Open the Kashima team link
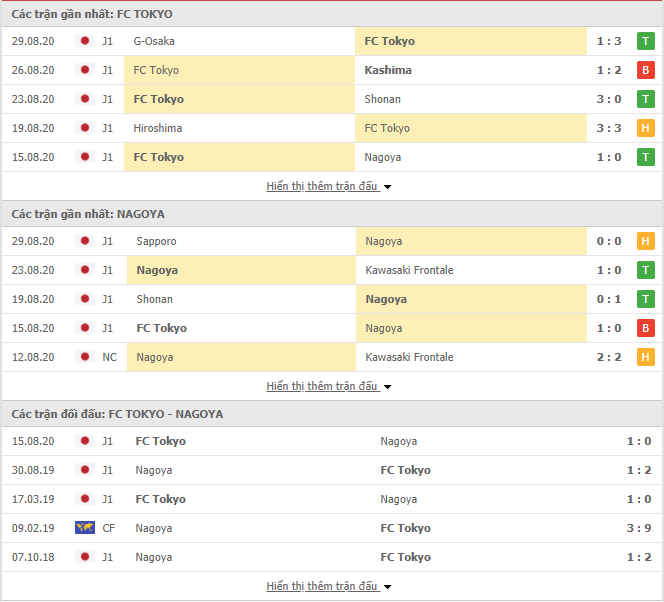The width and height of the screenshot is (664, 602). [x=388, y=70]
